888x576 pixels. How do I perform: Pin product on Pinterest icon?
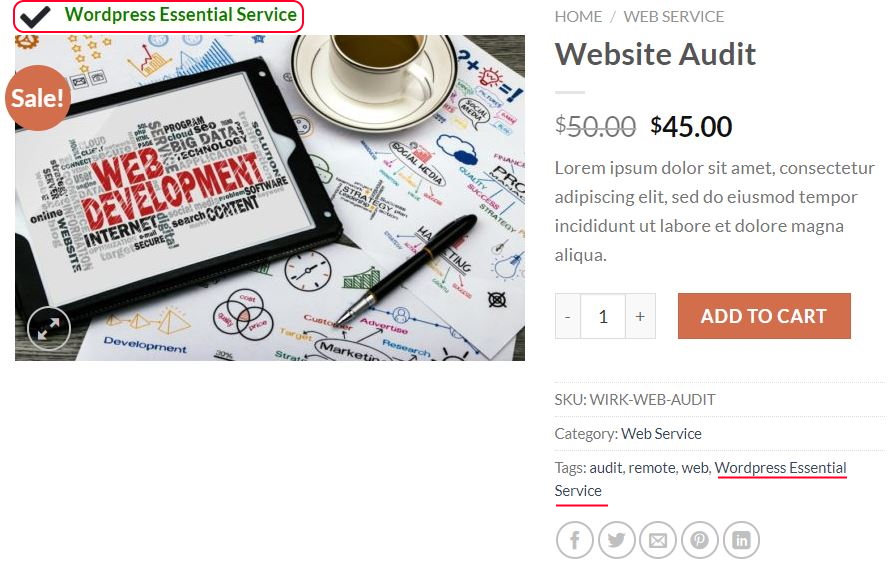click(699, 540)
